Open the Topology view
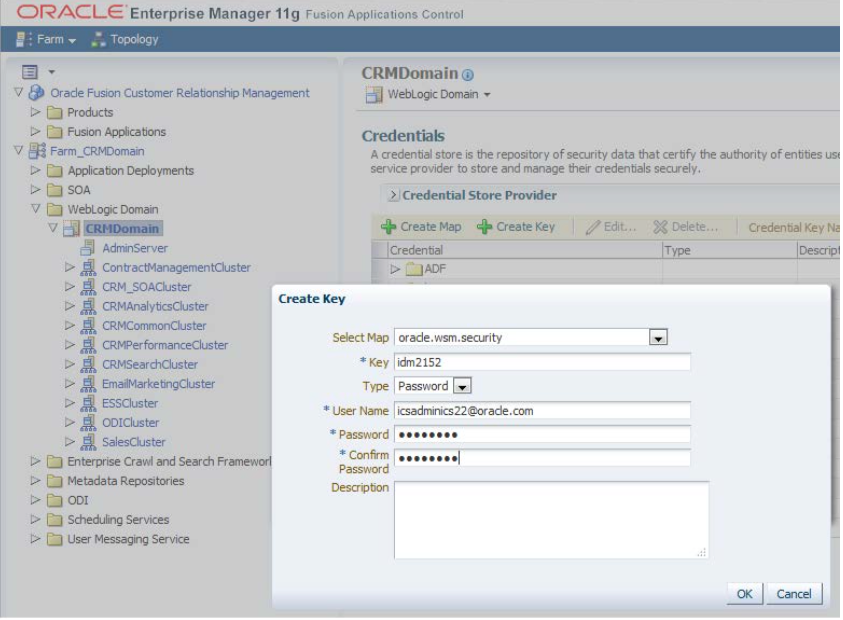The width and height of the screenshot is (843, 620). click(x=134, y=39)
